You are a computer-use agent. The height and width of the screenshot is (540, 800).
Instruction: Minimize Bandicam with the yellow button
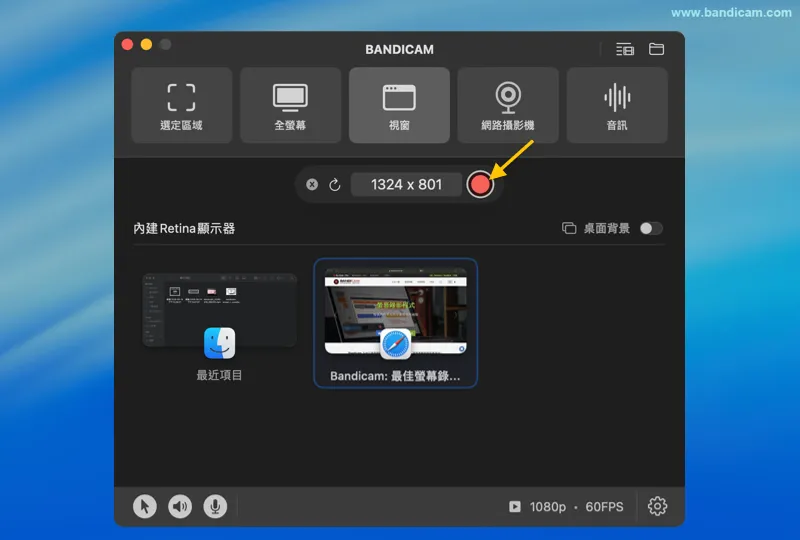(x=146, y=44)
